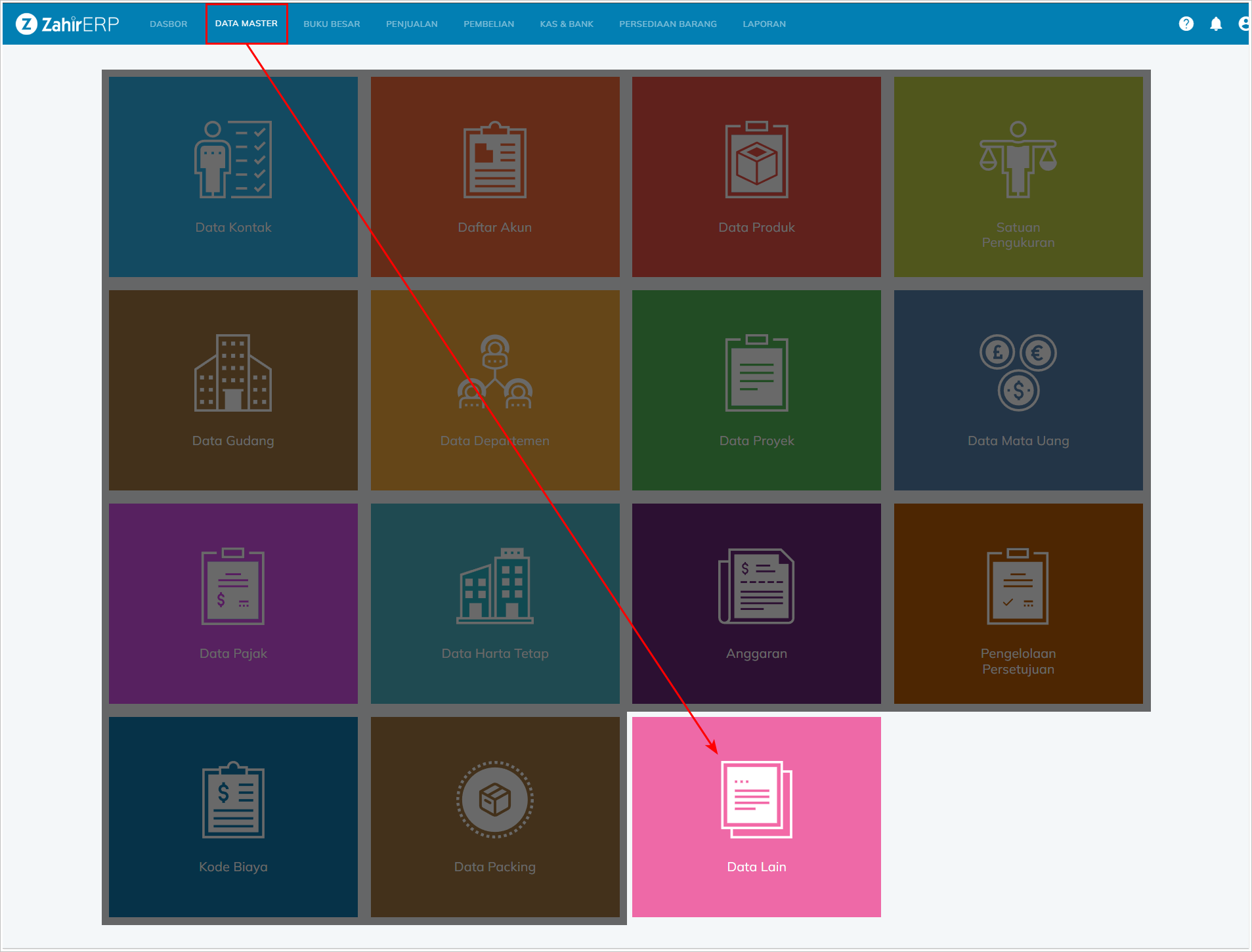Select the Data Produk box icon
The height and width of the screenshot is (952, 1252).
[x=756, y=161]
